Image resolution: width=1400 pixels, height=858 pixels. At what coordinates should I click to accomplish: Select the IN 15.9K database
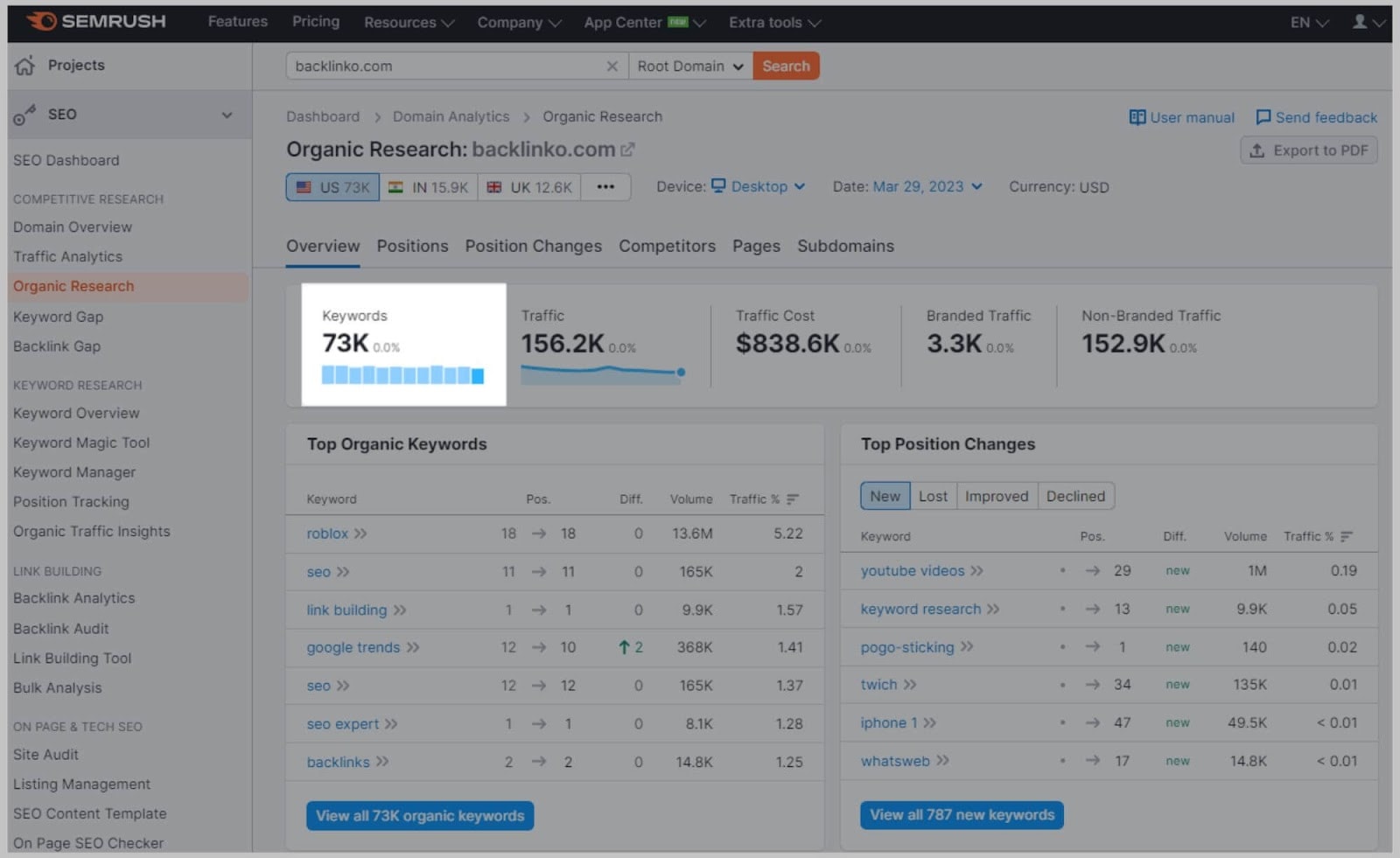(x=429, y=187)
